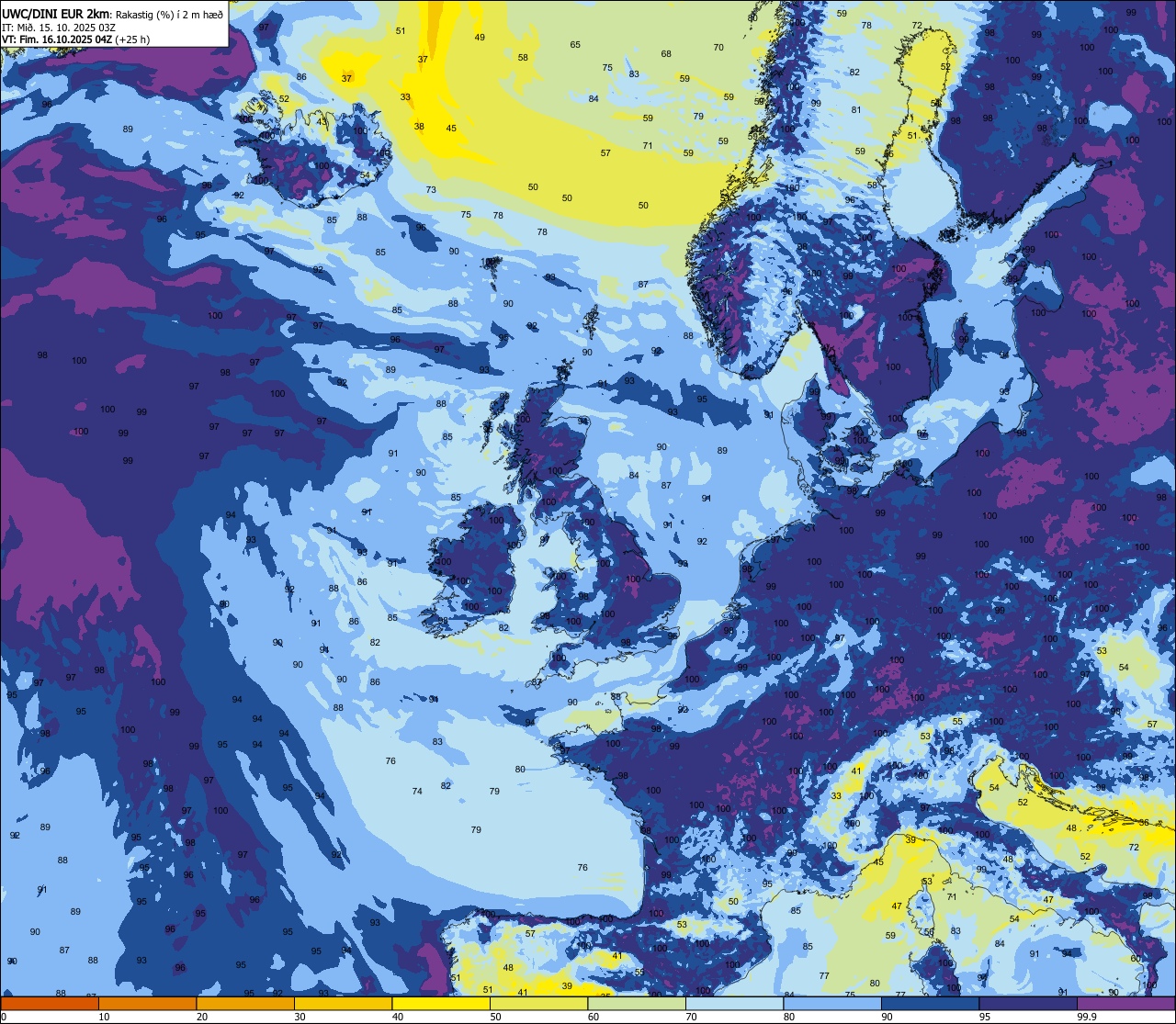The height and width of the screenshot is (1024, 1176).
Task: Click the '65' humidity value on the map
Action: point(575,45)
